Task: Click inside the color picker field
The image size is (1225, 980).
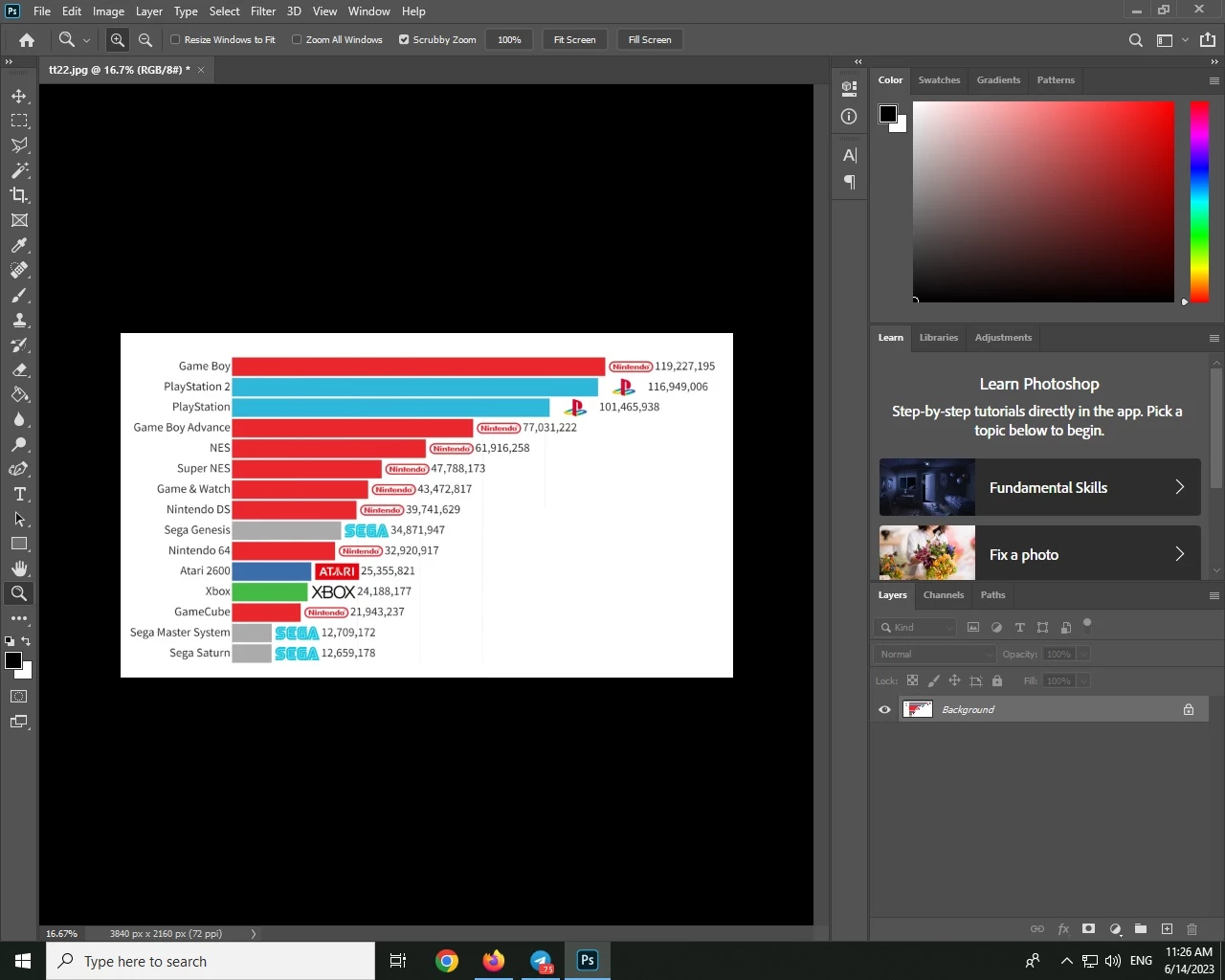Action: coord(1043,202)
